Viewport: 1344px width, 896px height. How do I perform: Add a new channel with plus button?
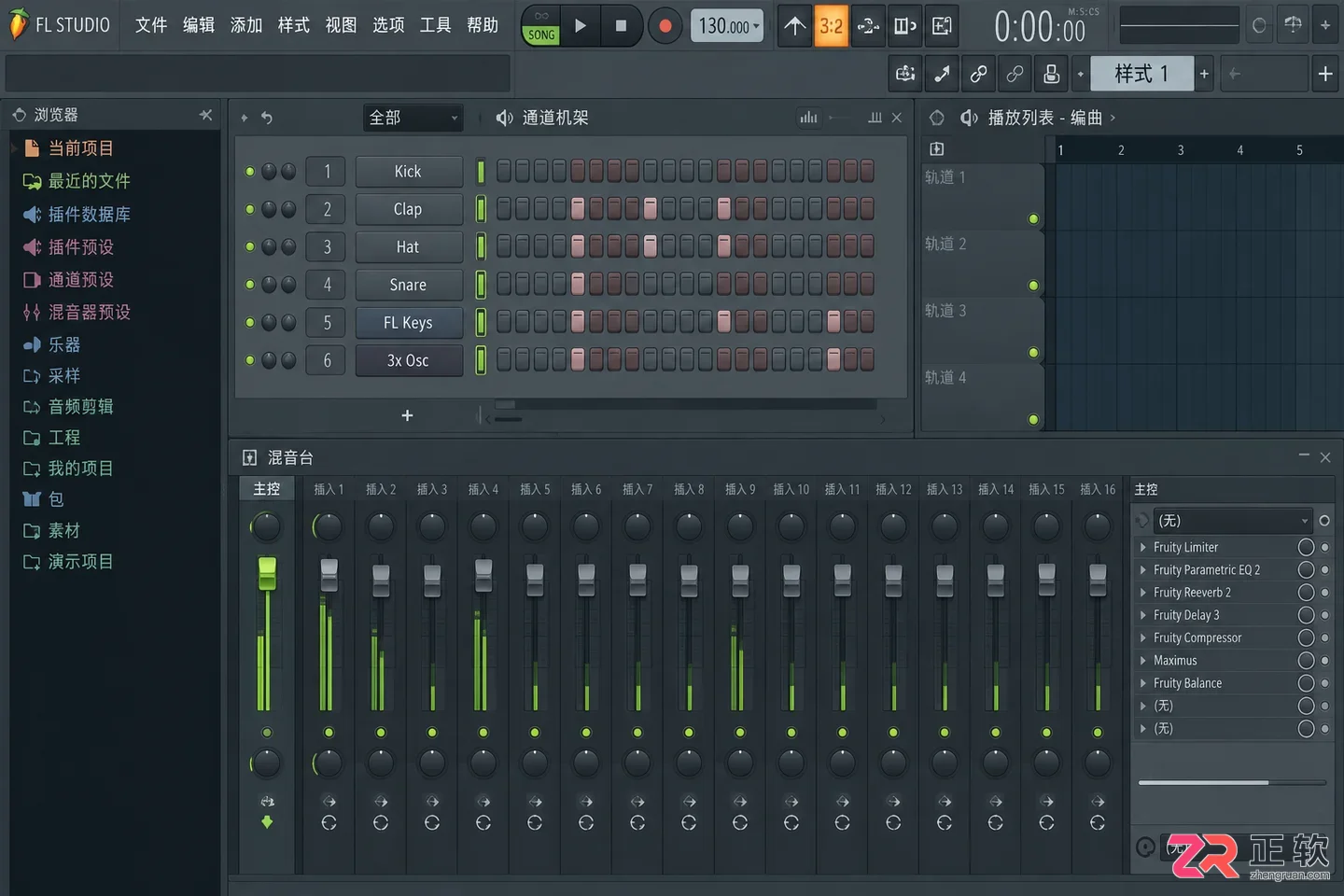coord(407,415)
